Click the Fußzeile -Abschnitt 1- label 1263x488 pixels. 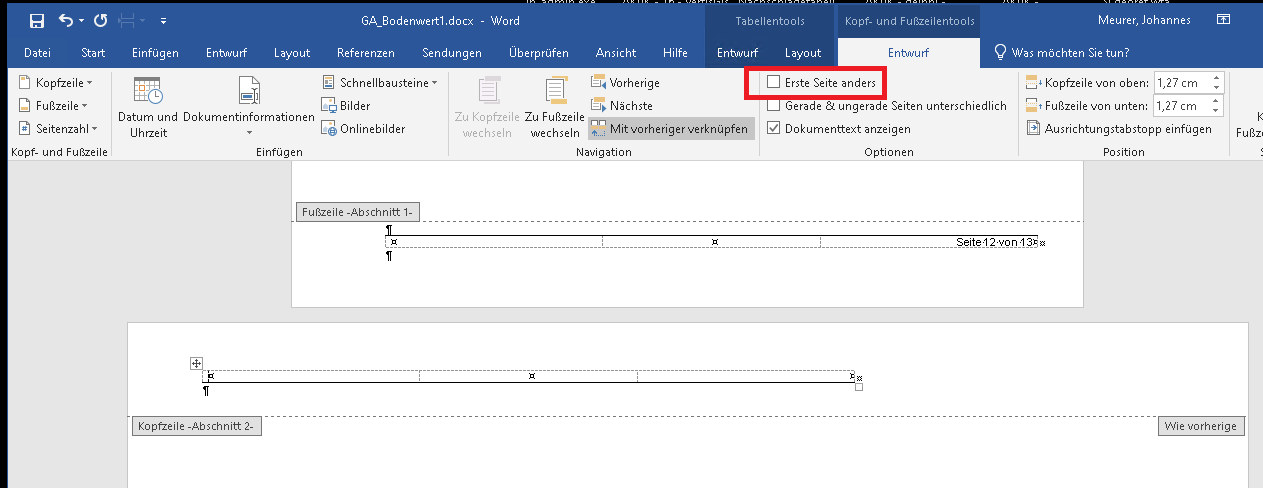[356, 212]
